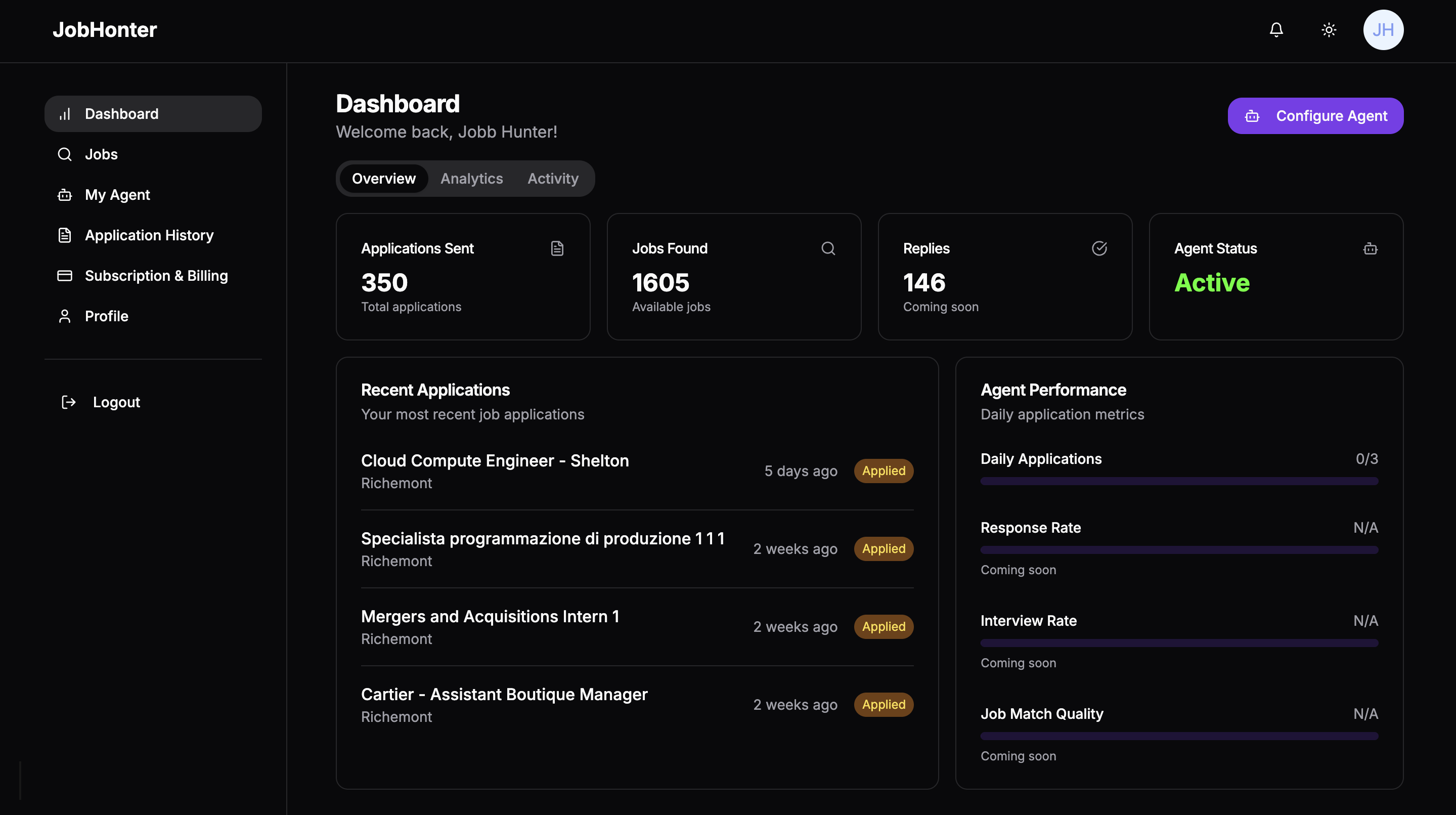Viewport: 1456px width, 815px height.
Task: Click the Job Match Quality progress bar
Action: pyautogui.click(x=1179, y=737)
